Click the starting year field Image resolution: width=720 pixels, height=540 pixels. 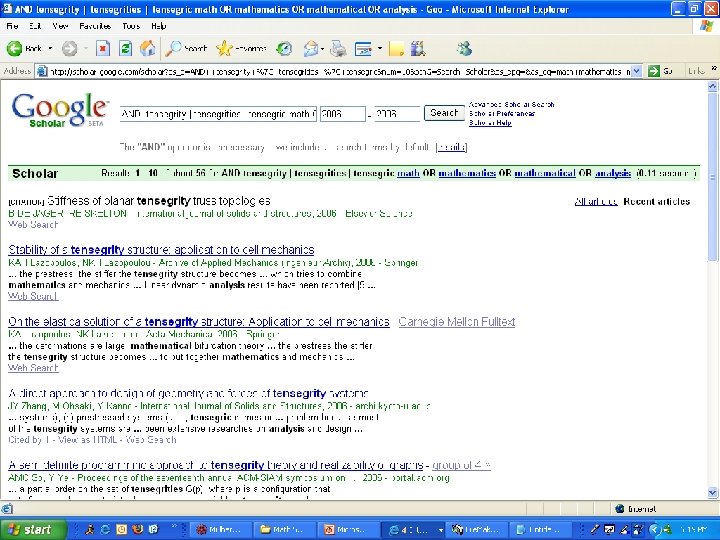click(x=343, y=113)
